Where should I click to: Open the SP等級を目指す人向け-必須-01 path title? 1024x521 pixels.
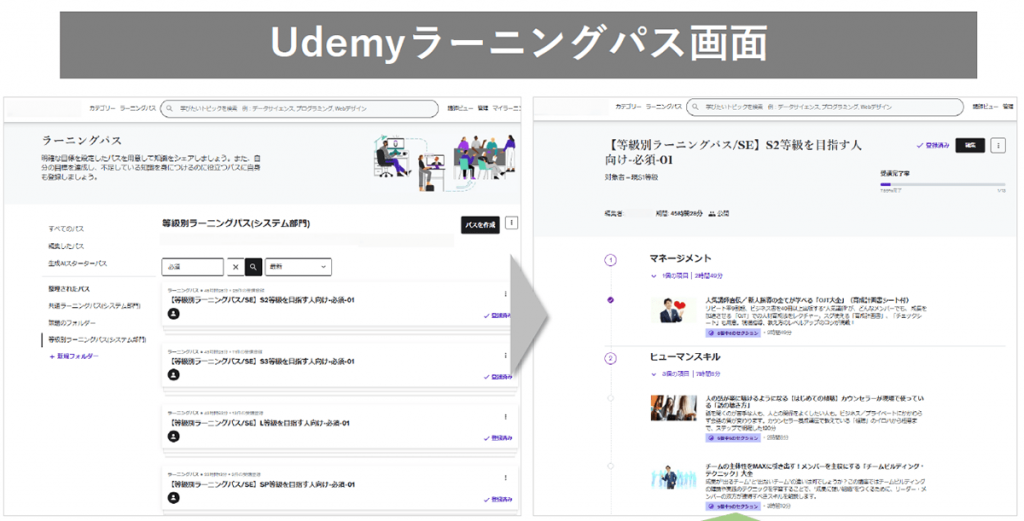[261, 484]
